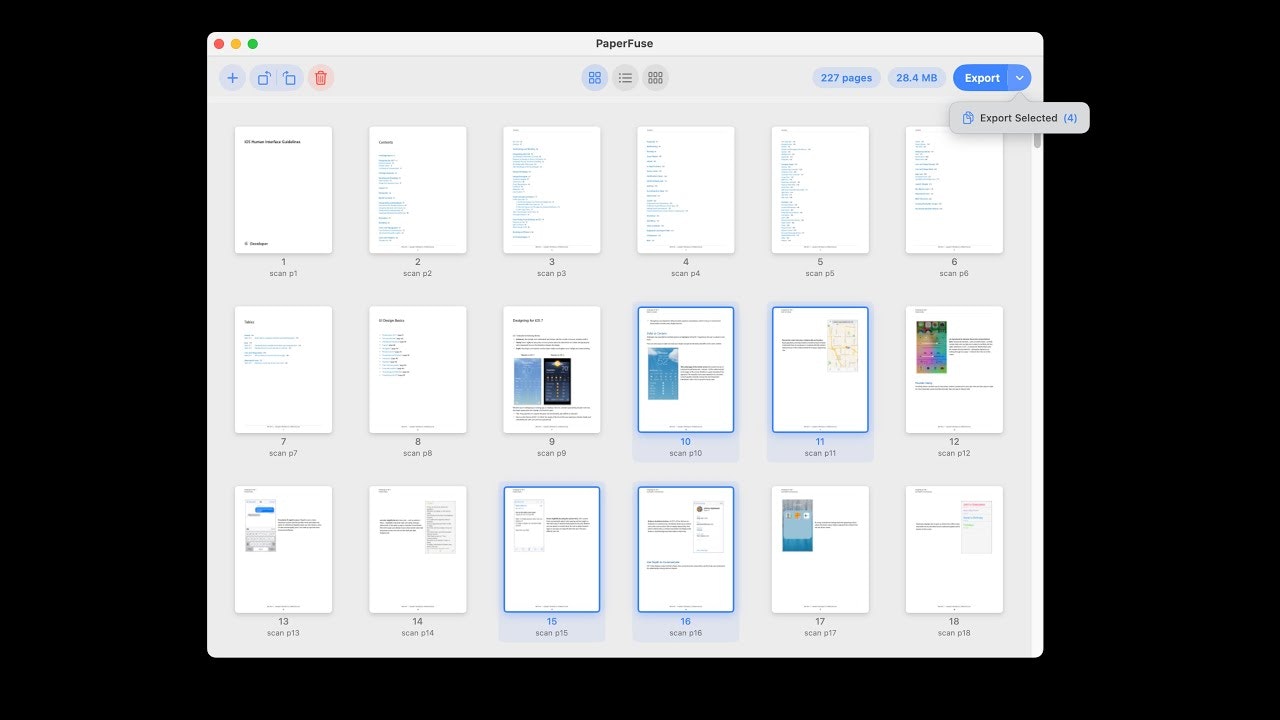
Task: Click the PaperFuse window title
Action: click(x=625, y=44)
